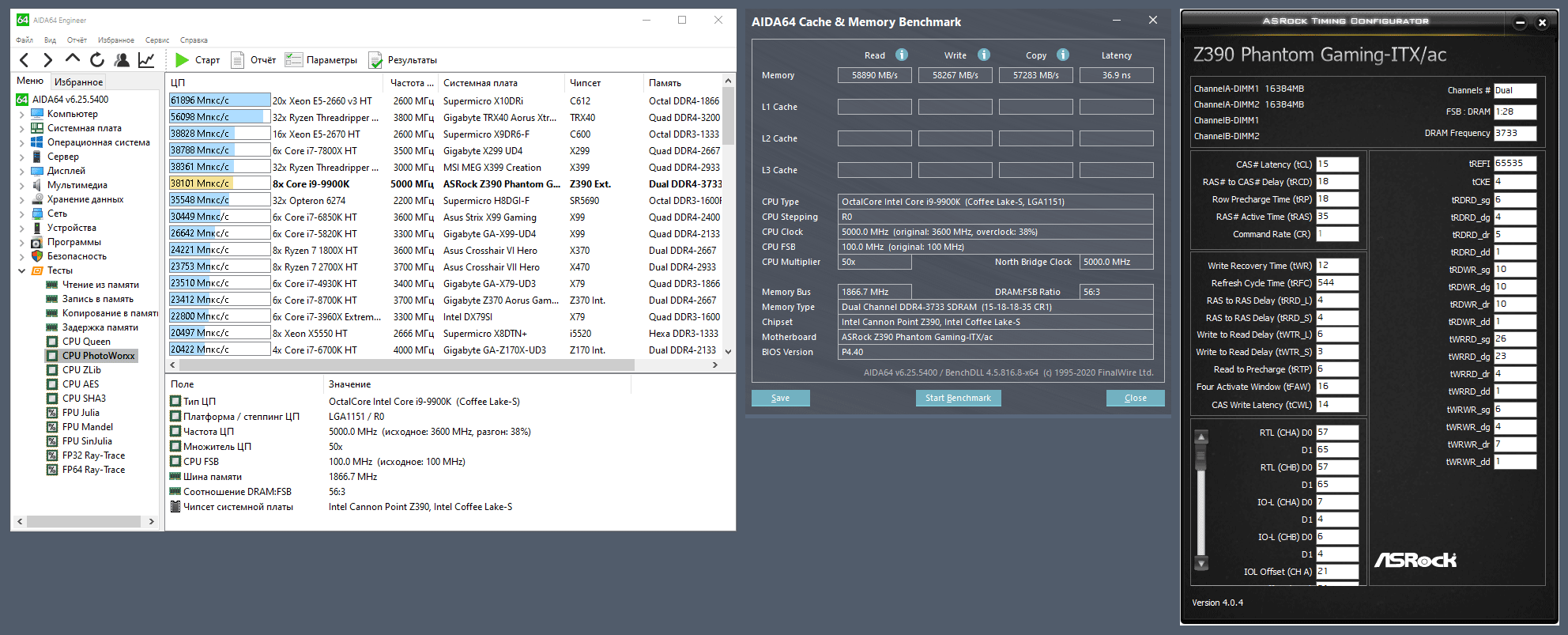This screenshot has width=1568, height=635.
Task: Select Задержка памяти test
Action: 100,327
